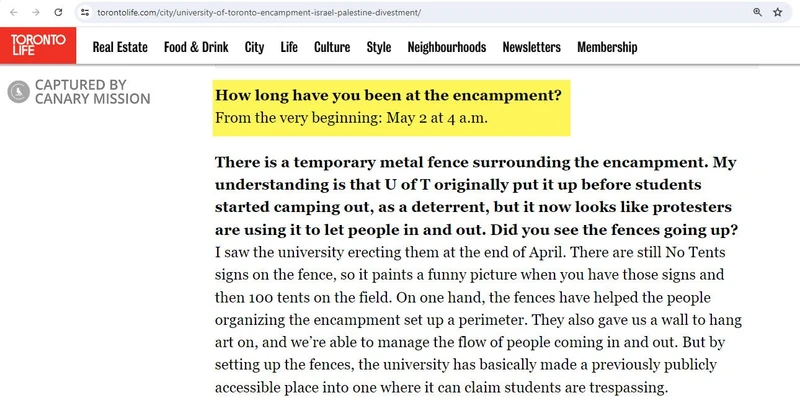Screen dimensions: 800x419
Task: Click the Canary Mission bird icon
Action: (17, 92)
